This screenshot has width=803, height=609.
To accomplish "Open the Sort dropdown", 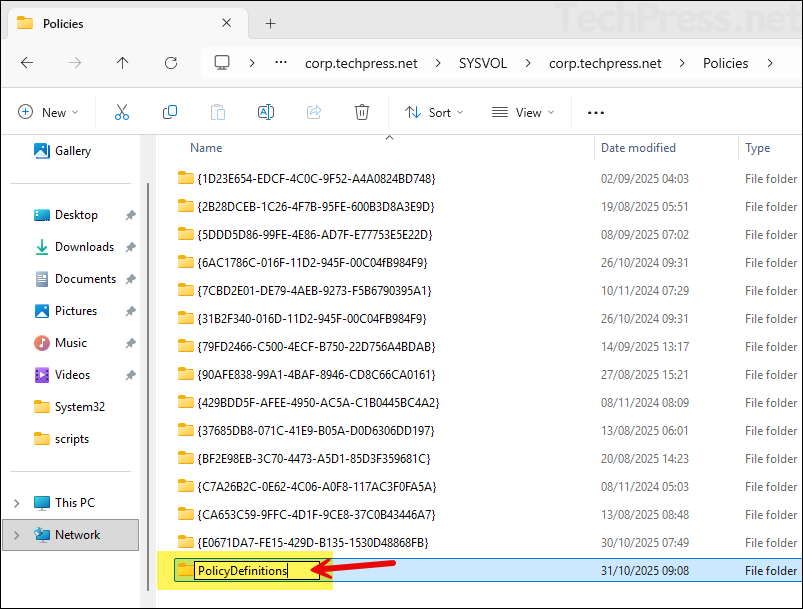I will tap(433, 112).
